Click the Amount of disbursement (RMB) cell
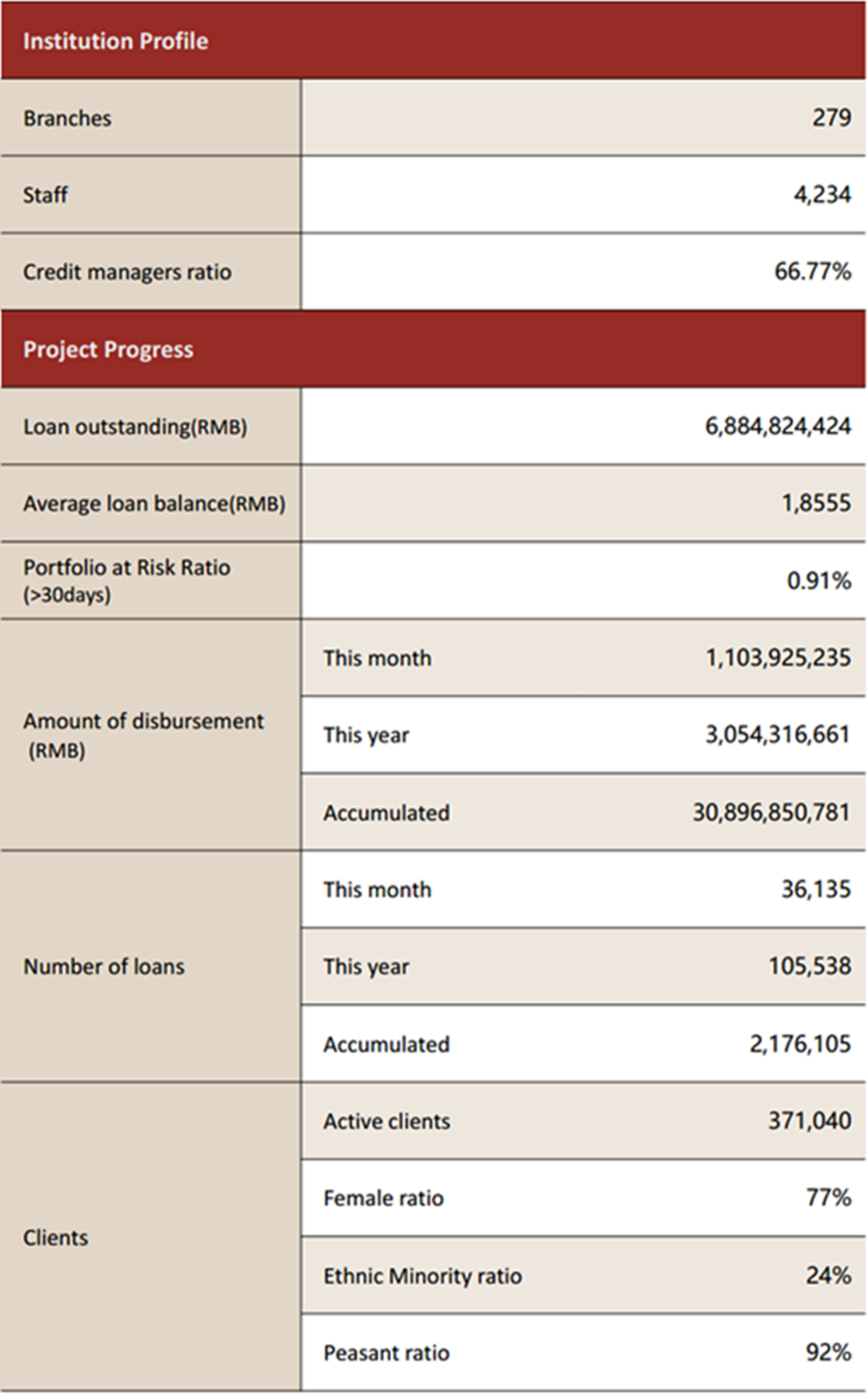 143,734
